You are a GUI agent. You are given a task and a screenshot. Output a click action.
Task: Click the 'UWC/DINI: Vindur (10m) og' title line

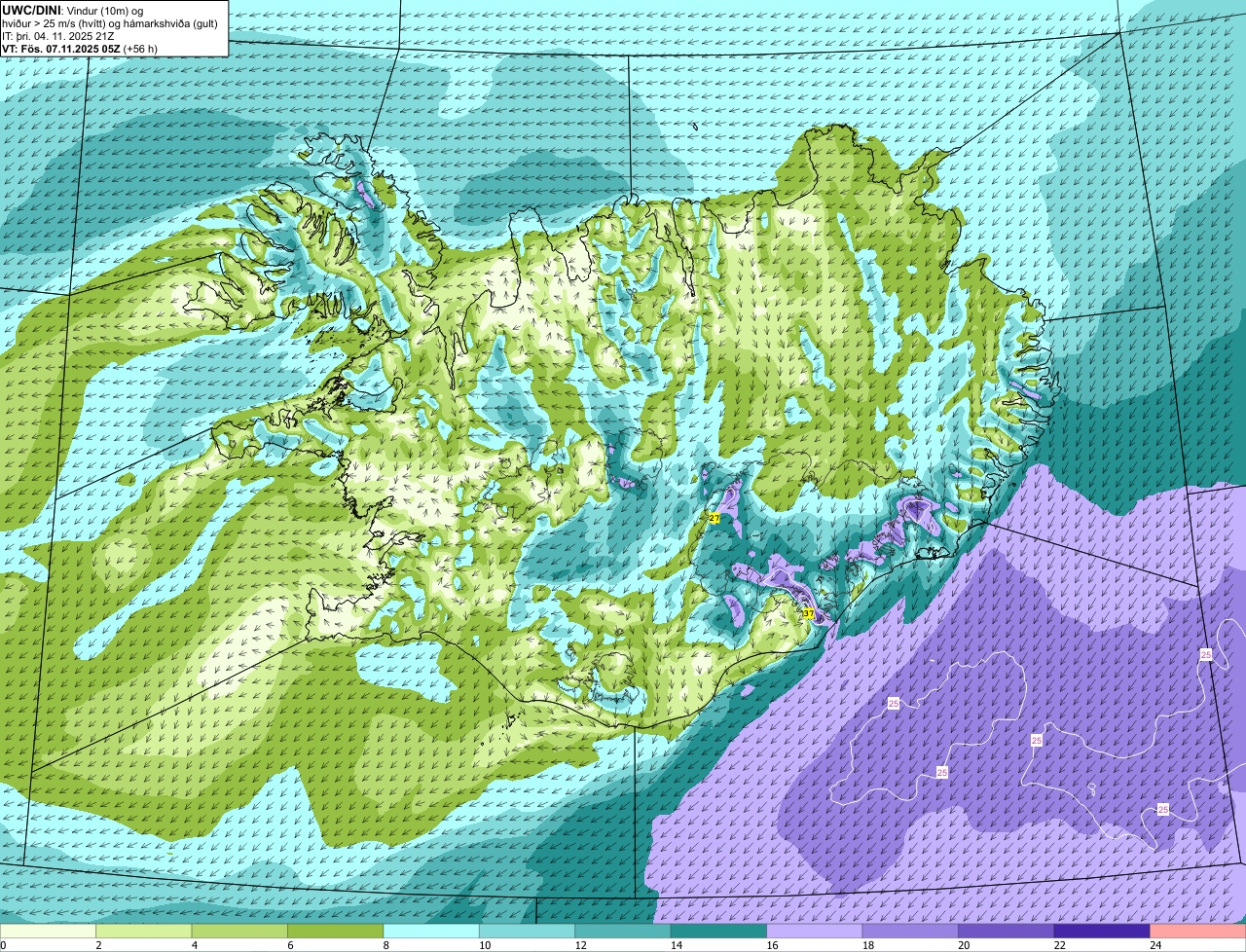[x=73, y=10]
